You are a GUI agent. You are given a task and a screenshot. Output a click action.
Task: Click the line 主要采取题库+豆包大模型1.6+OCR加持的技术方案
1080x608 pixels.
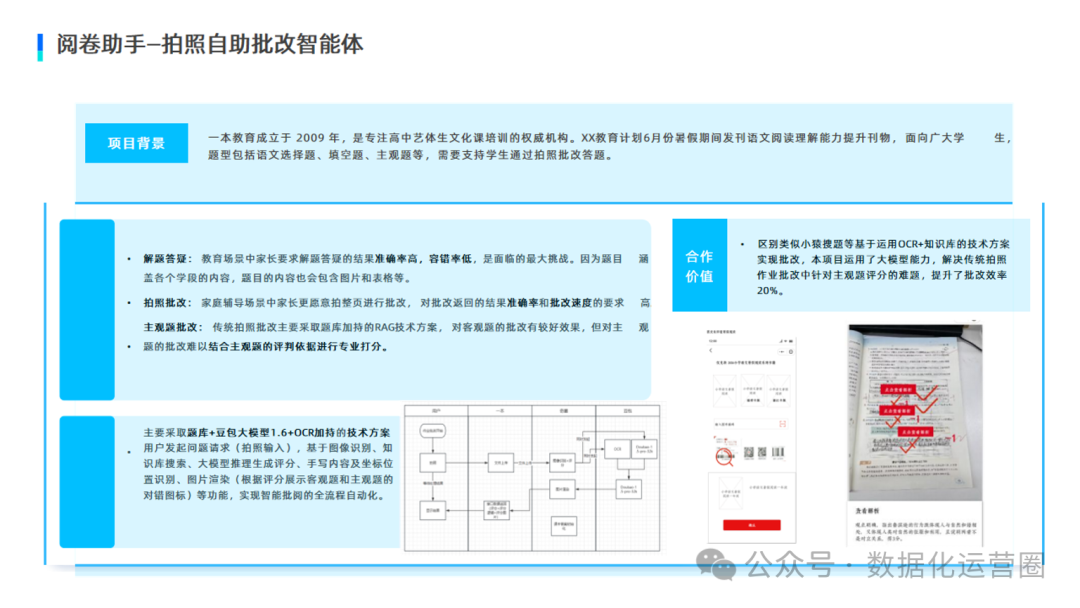point(267,432)
